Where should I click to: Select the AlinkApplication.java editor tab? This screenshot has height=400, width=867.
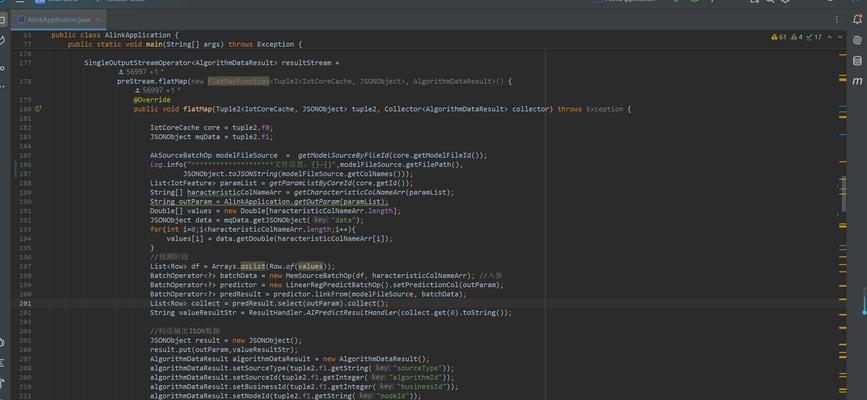tap(58, 20)
